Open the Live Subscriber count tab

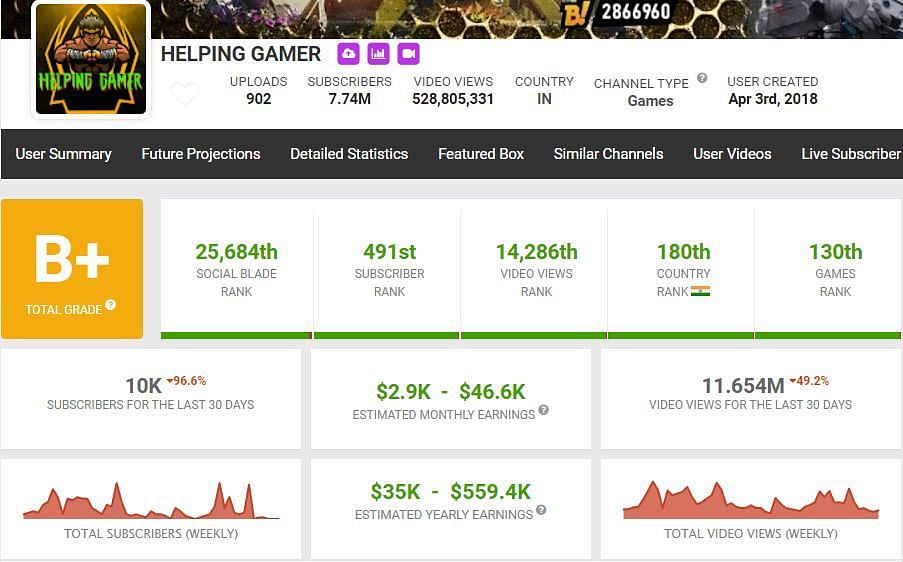851,154
